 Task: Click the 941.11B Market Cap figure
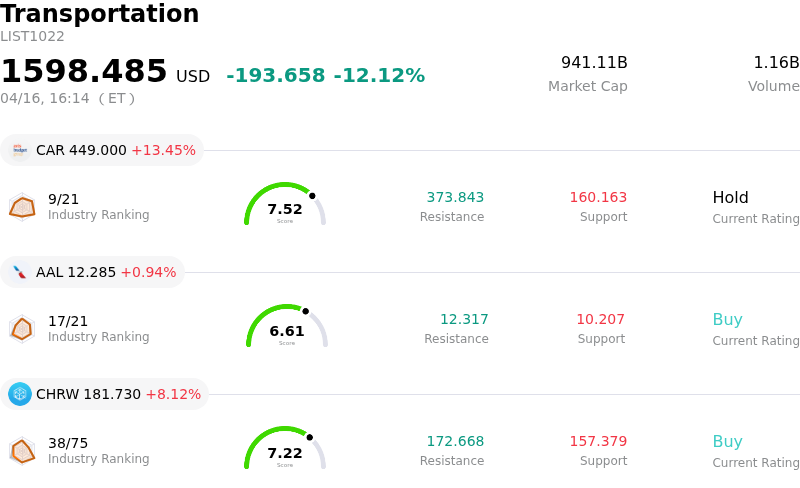pos(594,63)
